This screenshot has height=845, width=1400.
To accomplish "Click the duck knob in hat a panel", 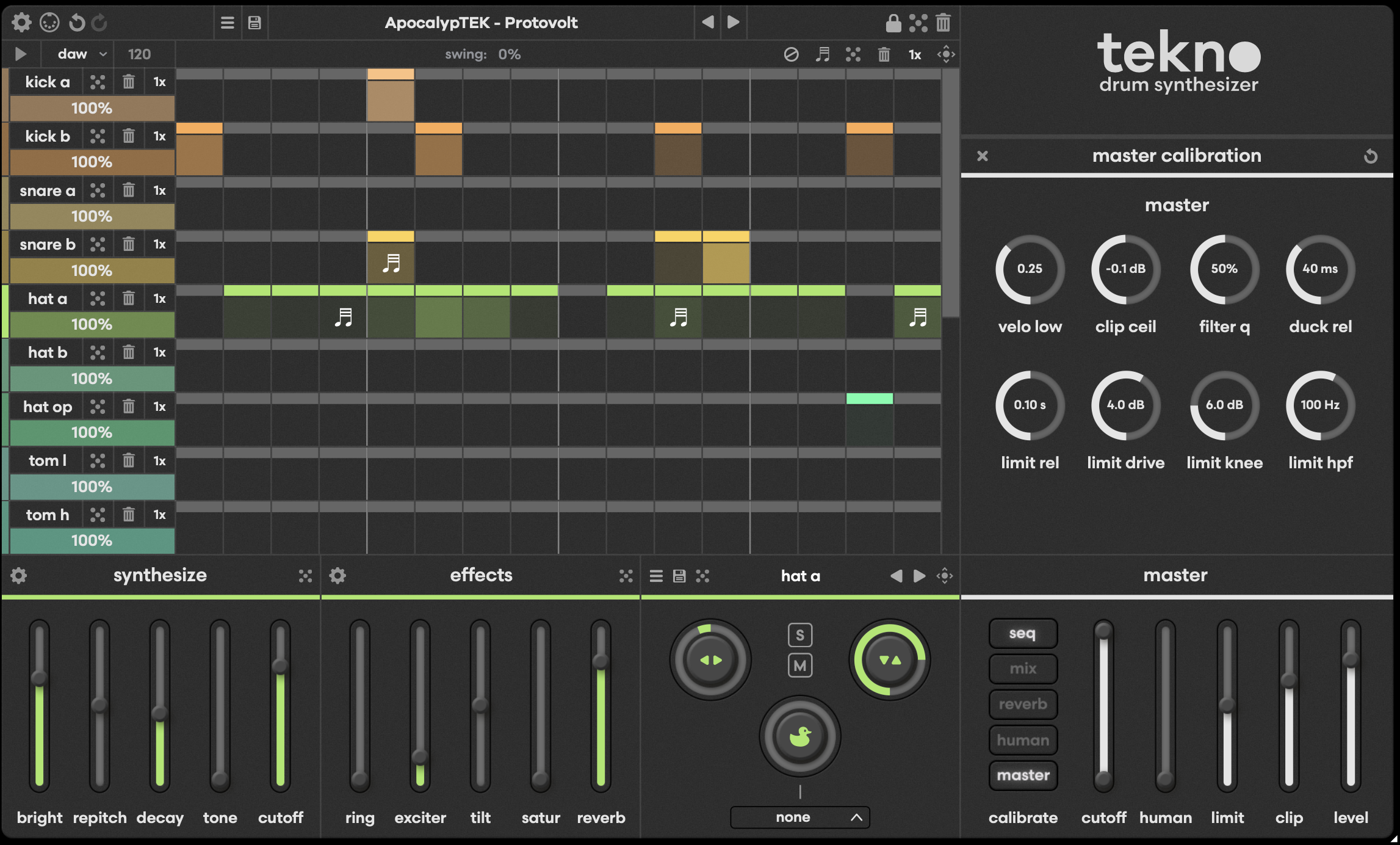I will point(799,736).
